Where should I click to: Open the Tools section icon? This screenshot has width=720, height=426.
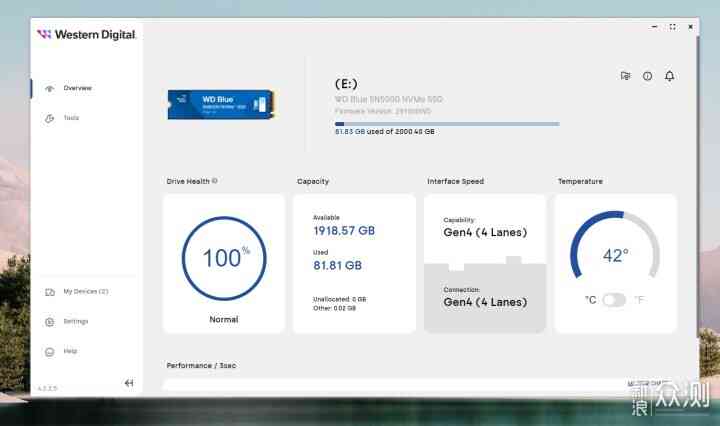(50, 118)
